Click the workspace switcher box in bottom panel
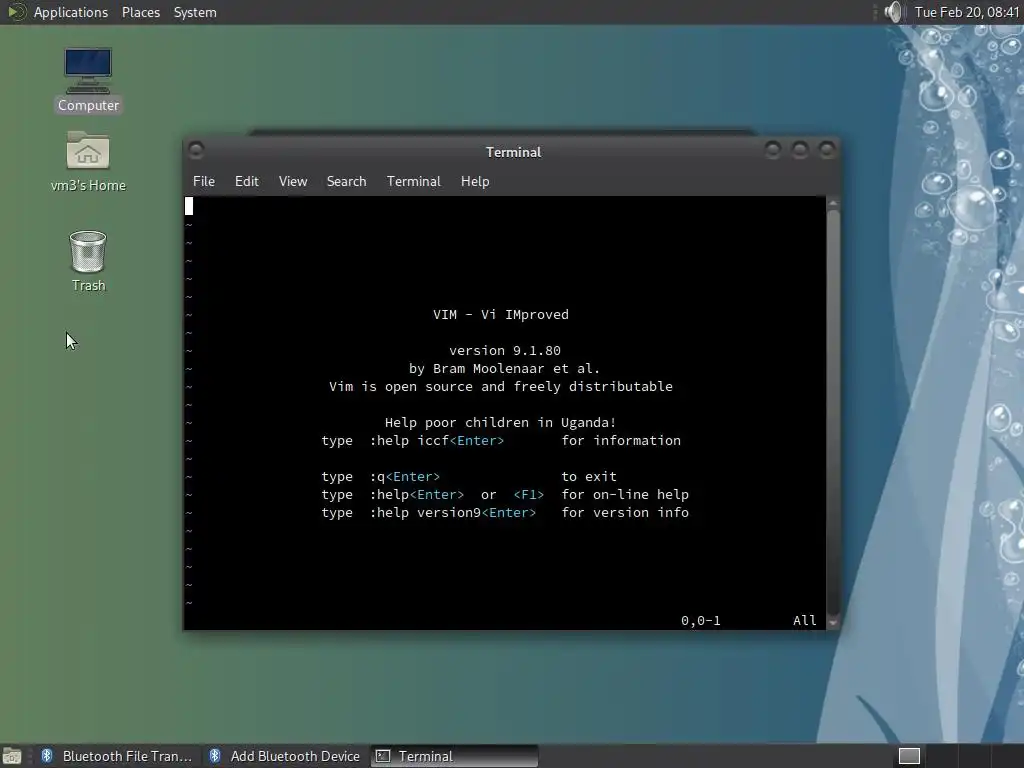Image resolution: width=1024 pixels, height=768 pixels. 909,756
